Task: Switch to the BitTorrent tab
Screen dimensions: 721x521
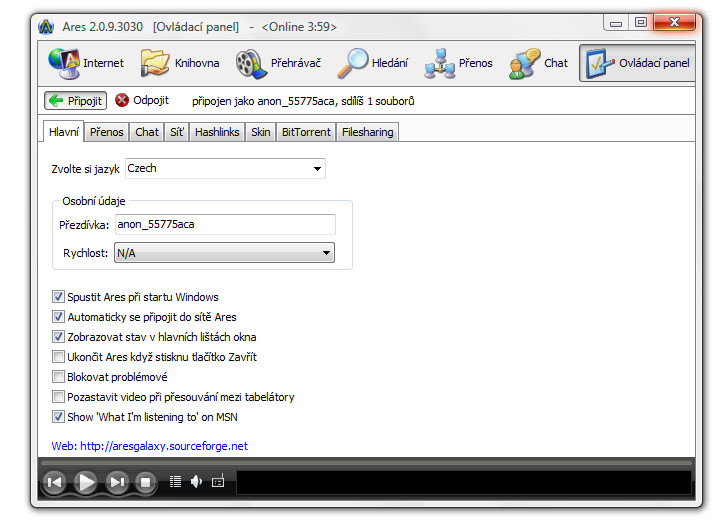Action: click(306, 132)
